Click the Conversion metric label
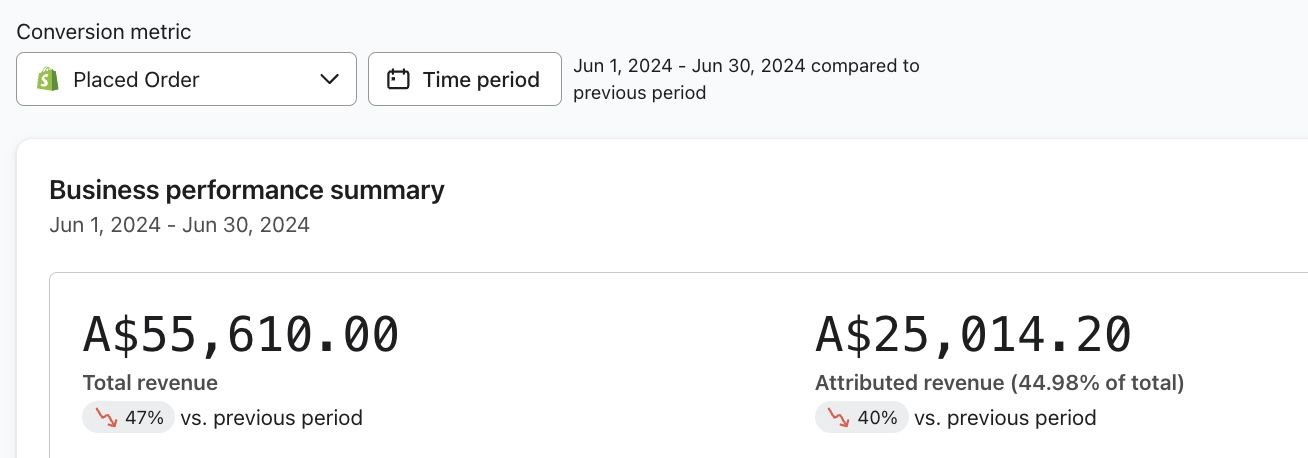The image size is (1308, 458). (104, 32)
